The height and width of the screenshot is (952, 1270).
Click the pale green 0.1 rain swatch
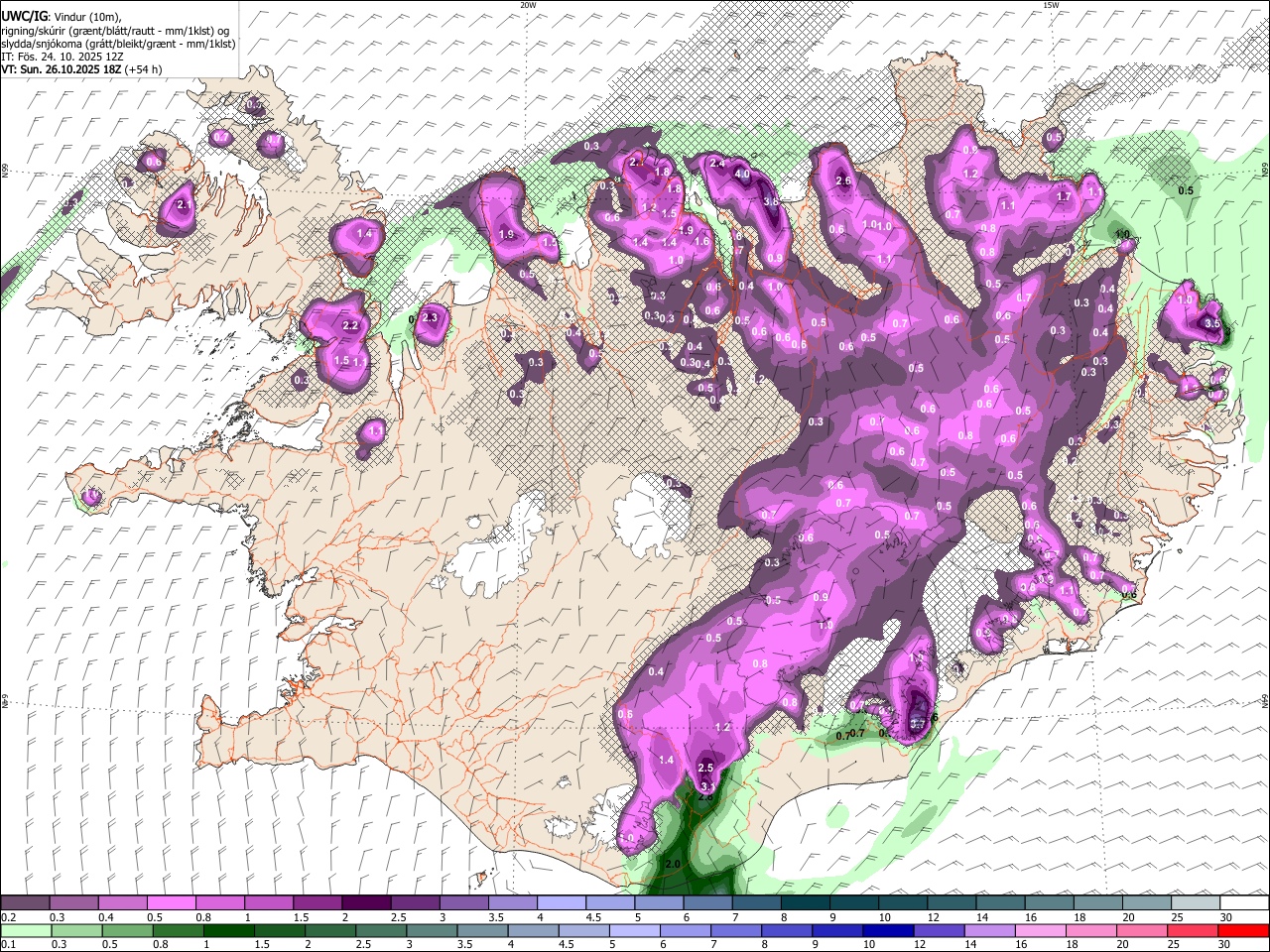pos(25,930)
